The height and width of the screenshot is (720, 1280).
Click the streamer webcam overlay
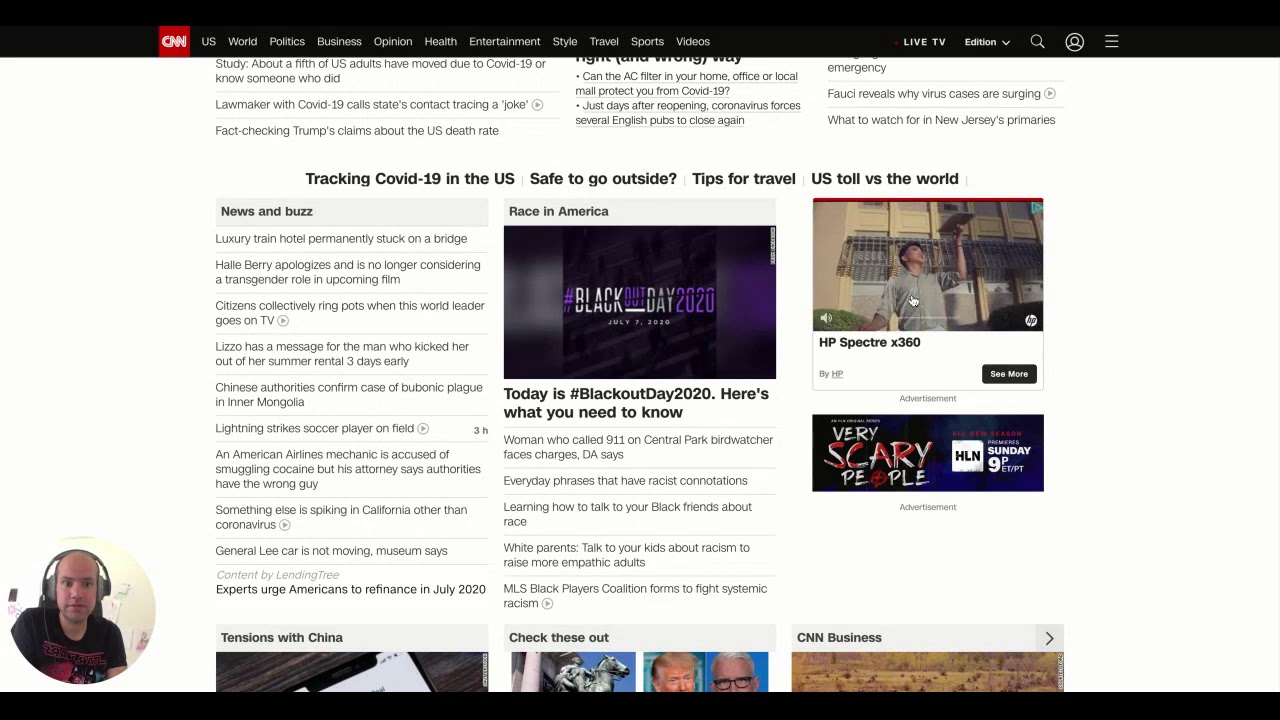(x=80, y=612)
